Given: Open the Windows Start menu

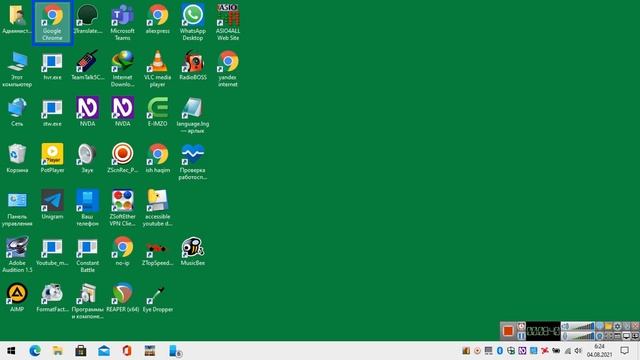Looking at the screenshot, I should click(11, 351).
